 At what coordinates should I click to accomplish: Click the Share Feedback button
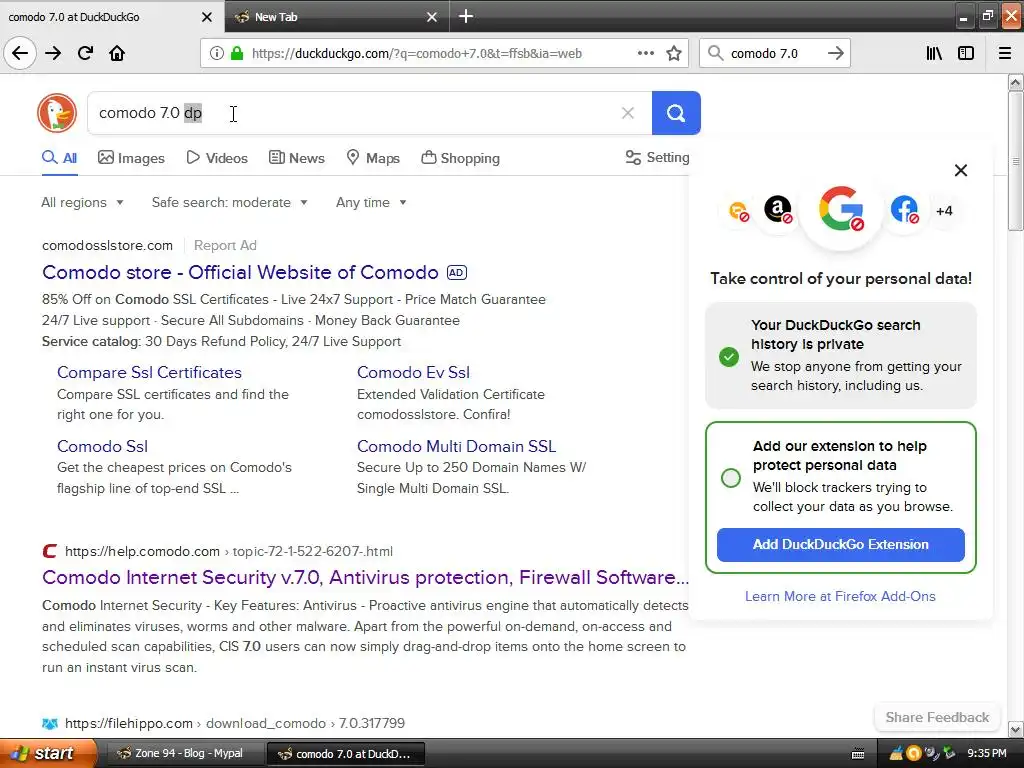coord(937,717)
